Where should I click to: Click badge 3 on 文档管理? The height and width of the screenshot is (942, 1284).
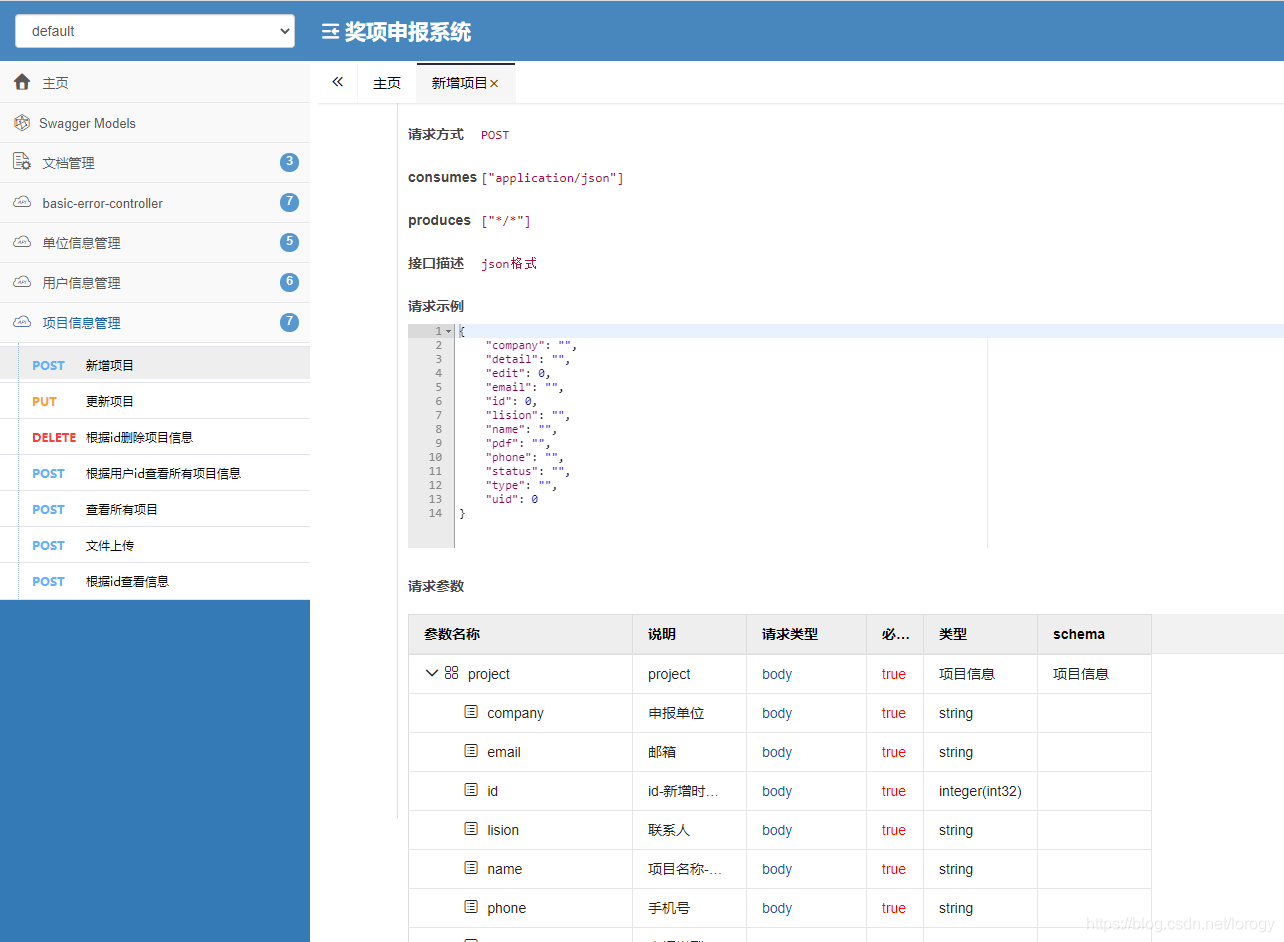pos(290,162)
